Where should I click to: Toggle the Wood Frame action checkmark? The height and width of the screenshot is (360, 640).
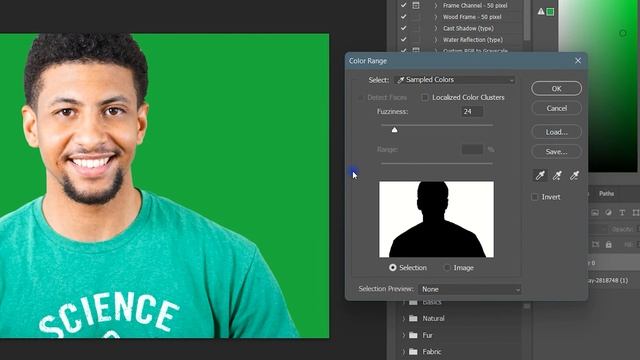pyautogui.click(x=403, y=17)
